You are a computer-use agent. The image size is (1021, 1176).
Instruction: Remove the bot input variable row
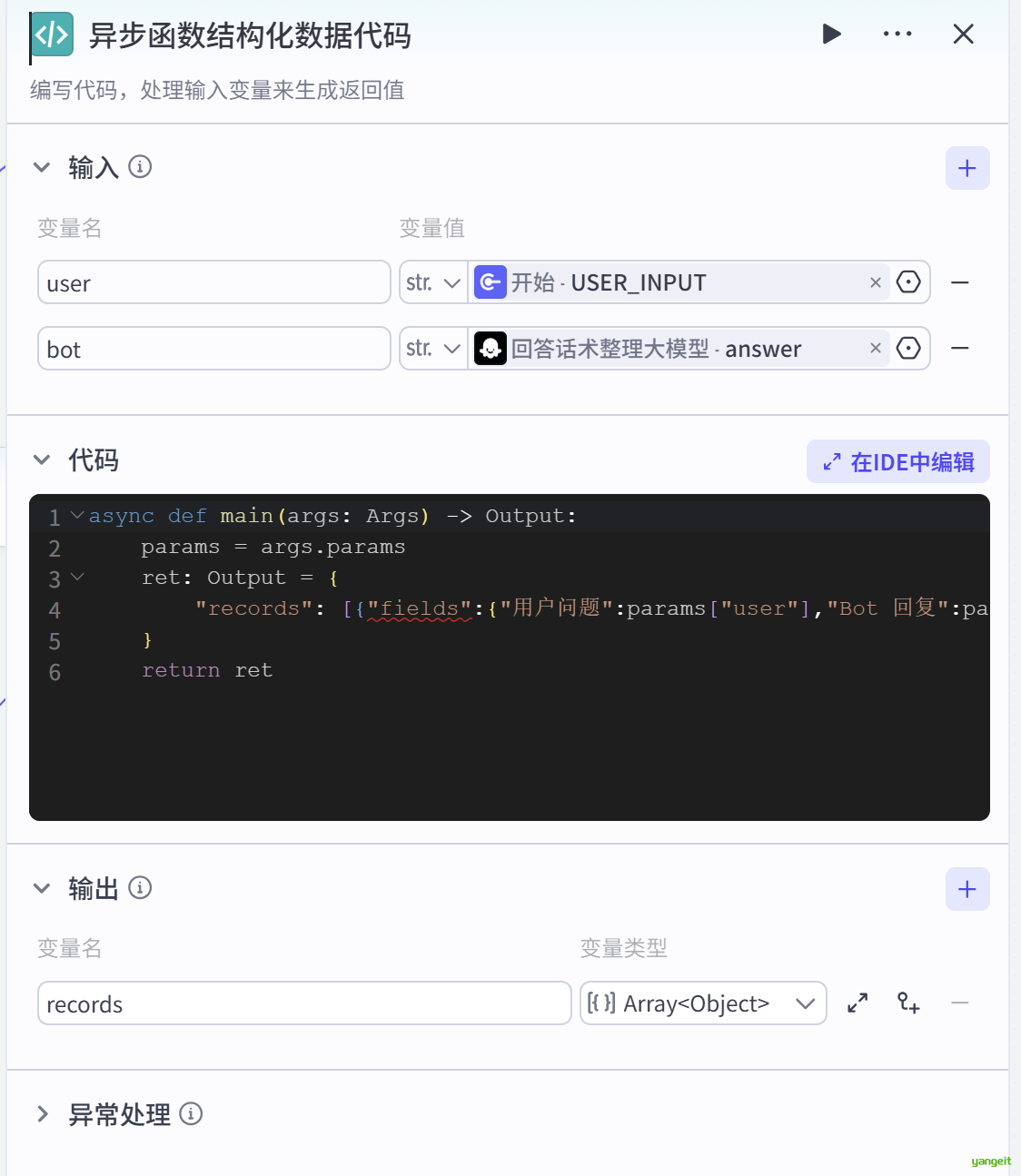pyautogui.click(x=959, y=349)
